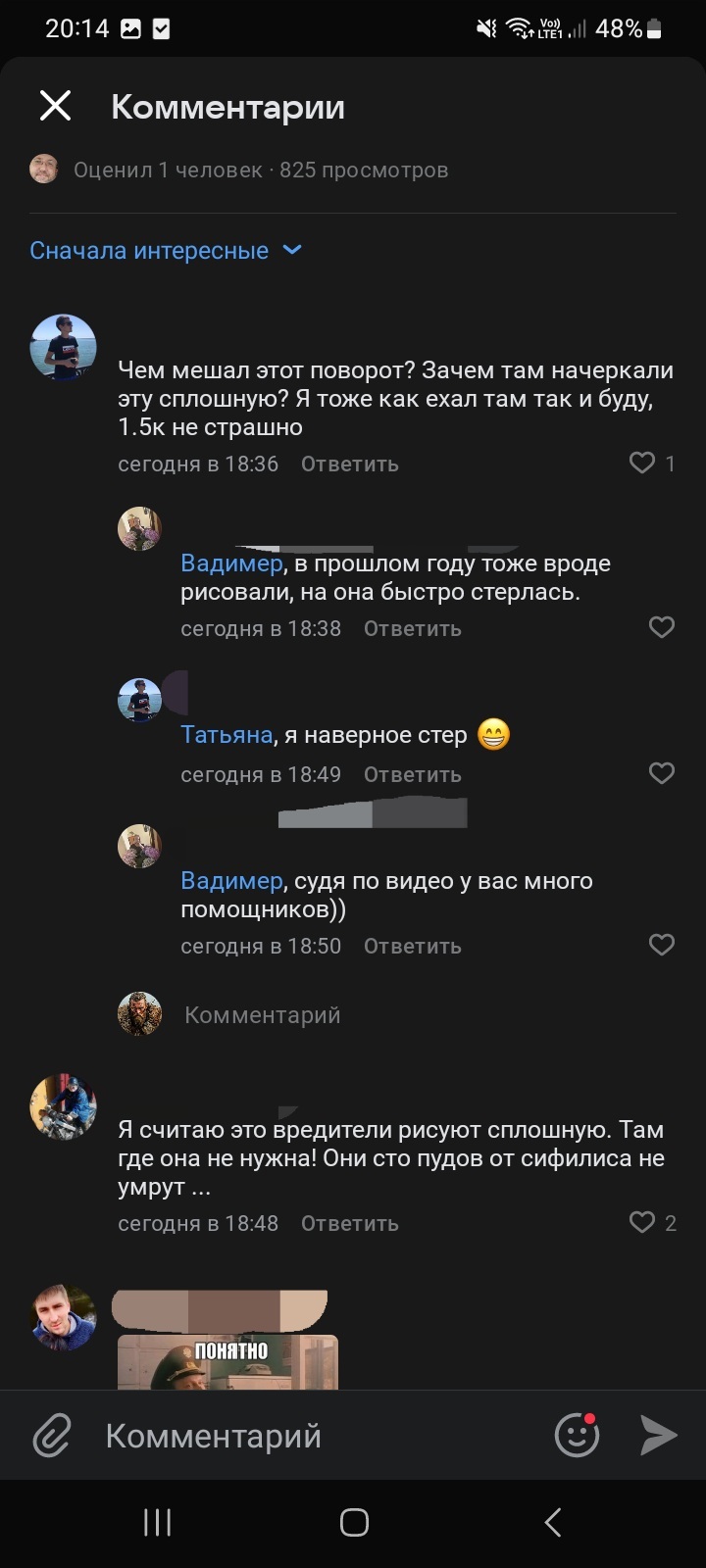Open the first commenter's profile avatar
This screenshot has height=1568, width=706.
(64, 347)
